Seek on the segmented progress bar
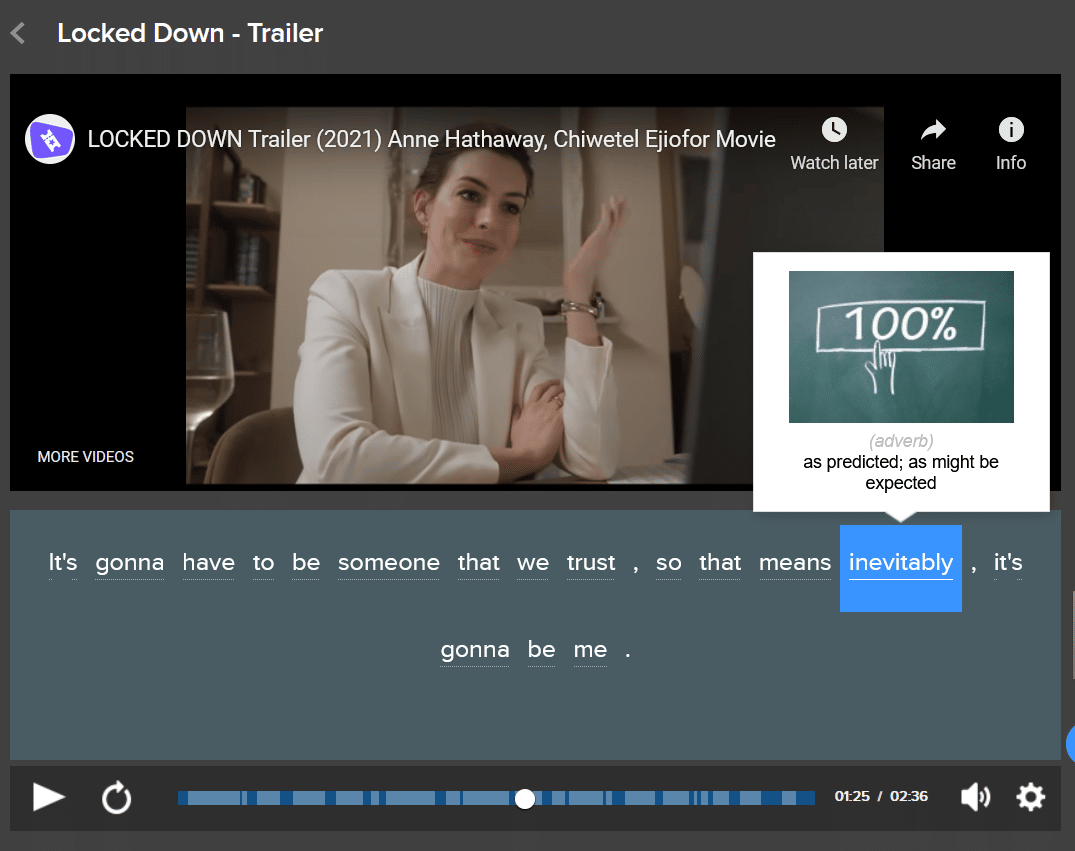 (496, 798)
